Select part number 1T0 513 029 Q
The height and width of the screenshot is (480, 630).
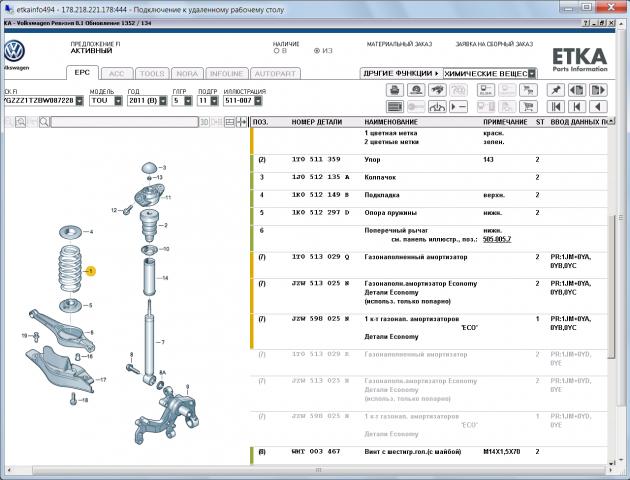(x=320, y=257)
